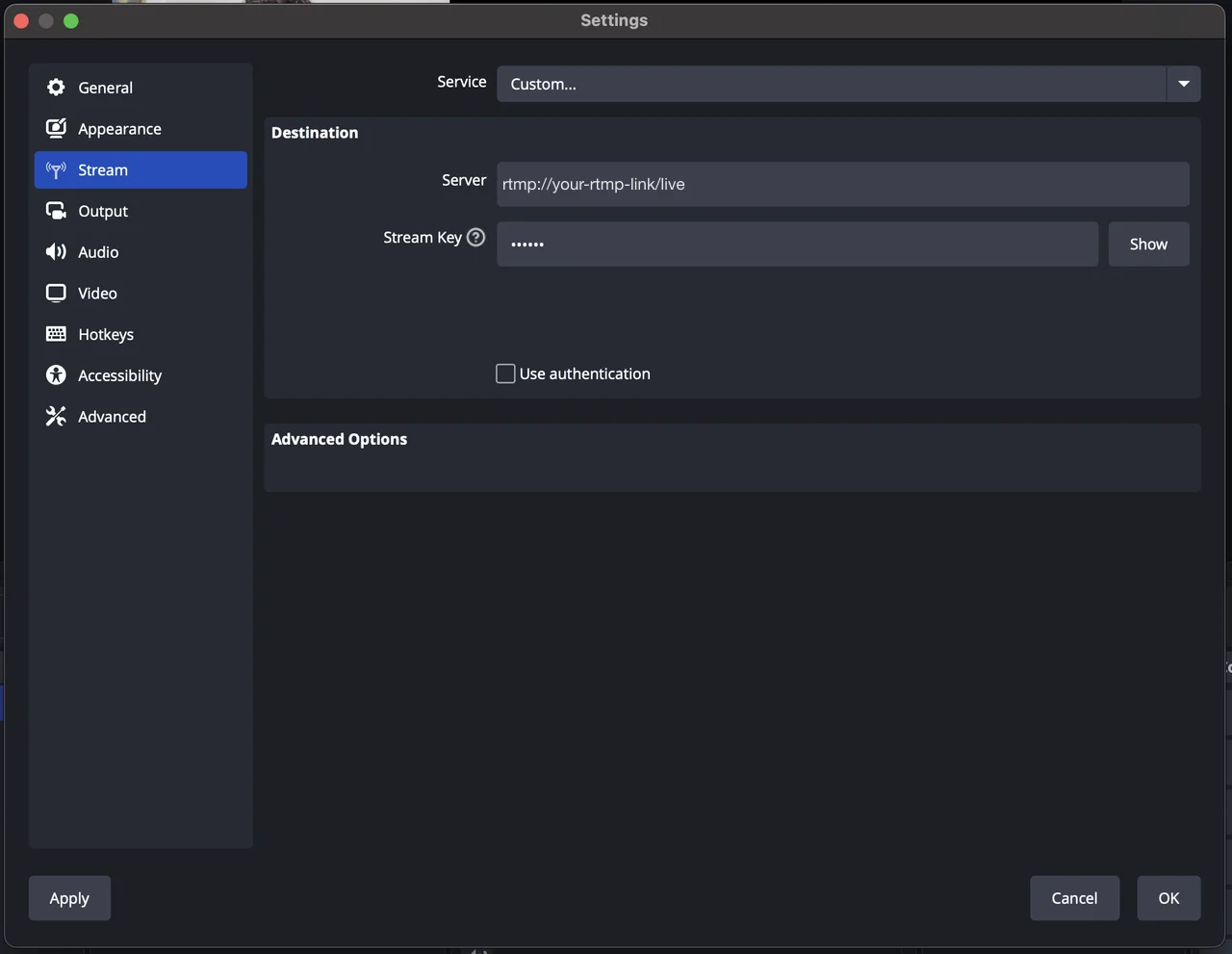
Task: Open Hotkeys settings label
Action: click(x=106, y=334)
